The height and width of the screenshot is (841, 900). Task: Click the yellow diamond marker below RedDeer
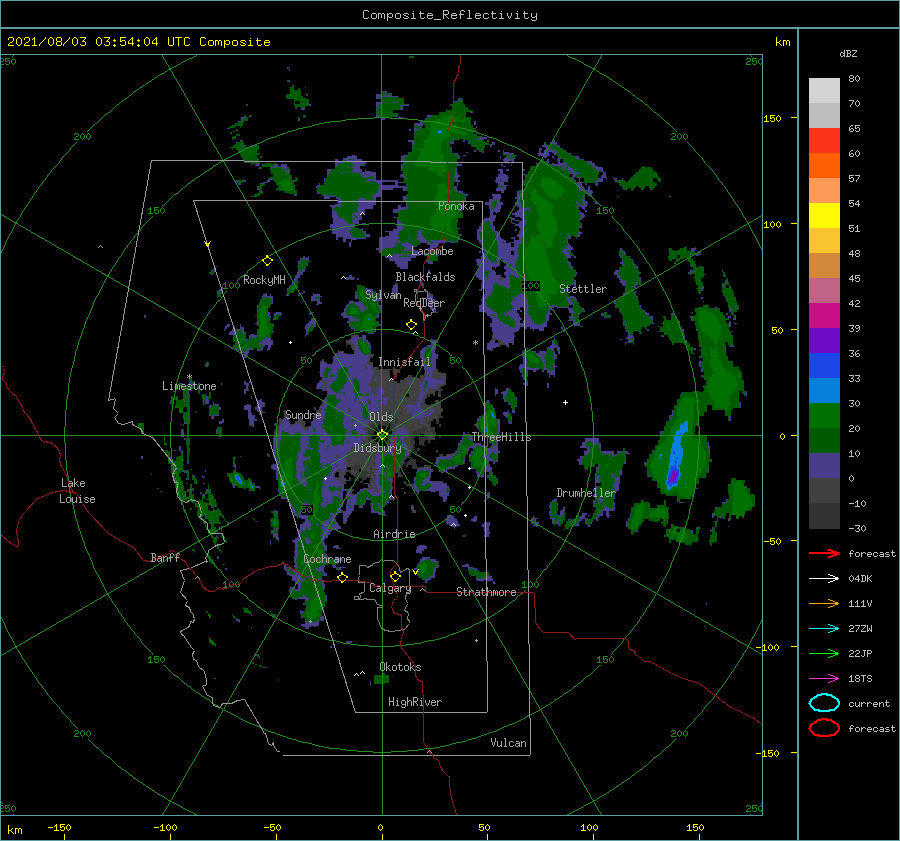pyautogui.click(x=411, y=324)
